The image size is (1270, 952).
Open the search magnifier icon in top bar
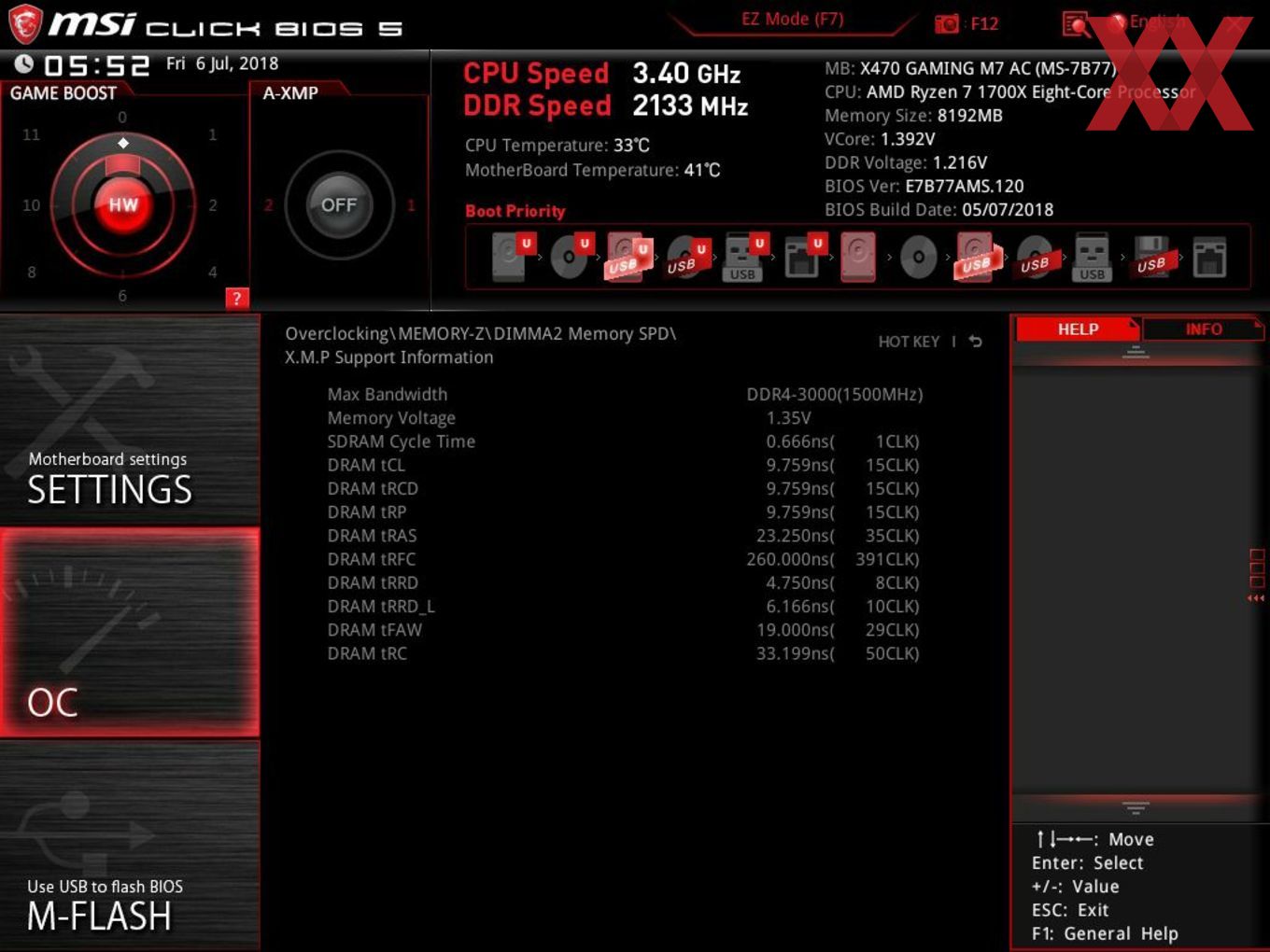(x=1076, y=24)
